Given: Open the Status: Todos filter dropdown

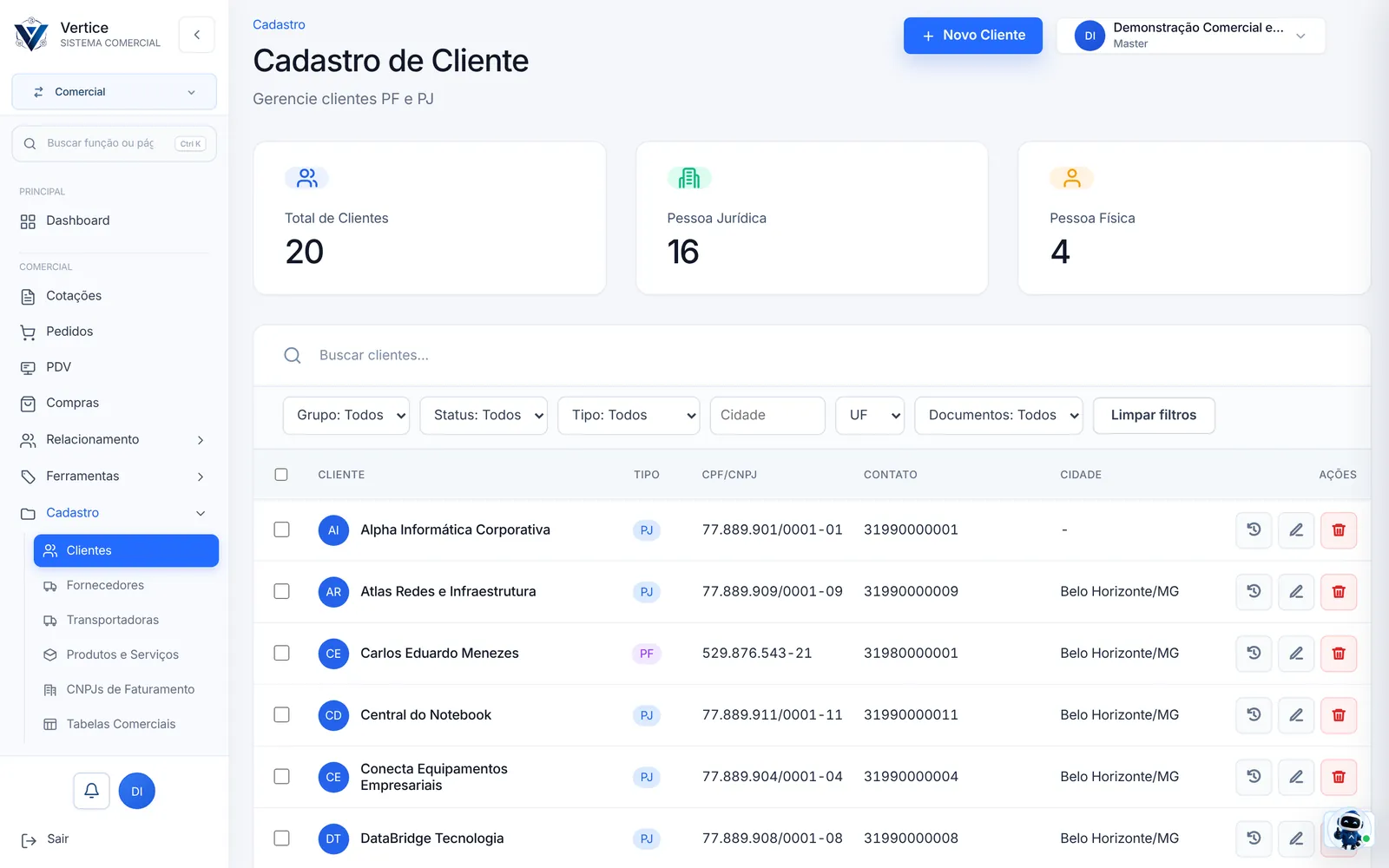Looking at the screenshot, I should (x=484, y=415).
